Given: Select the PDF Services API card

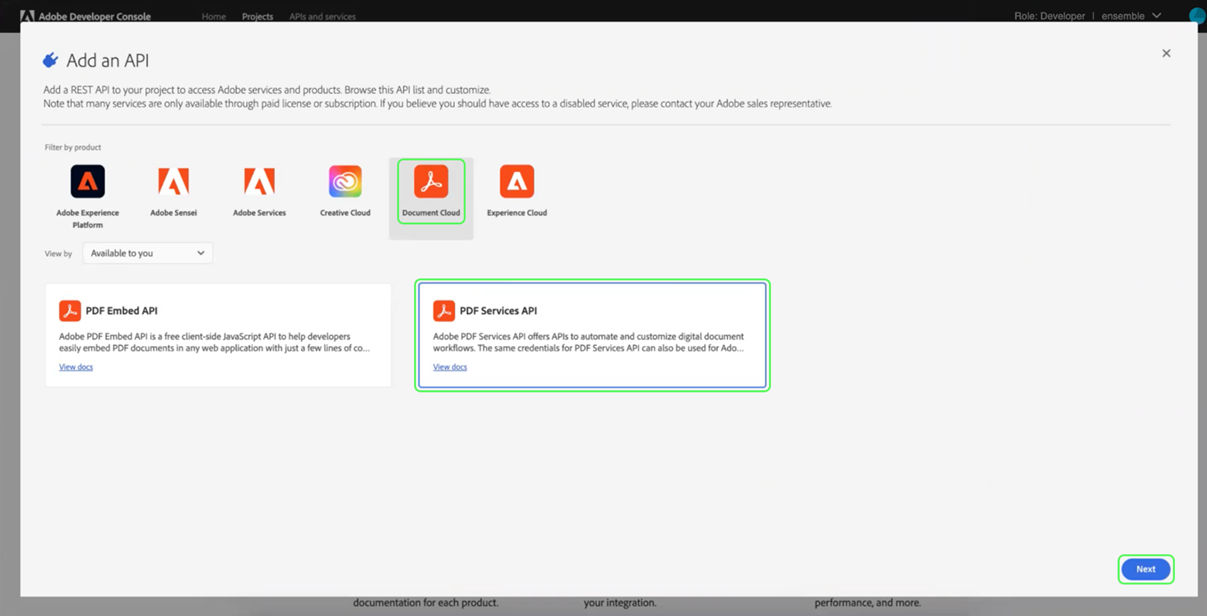Looking at the screenshot, I should tap(592, 335).
